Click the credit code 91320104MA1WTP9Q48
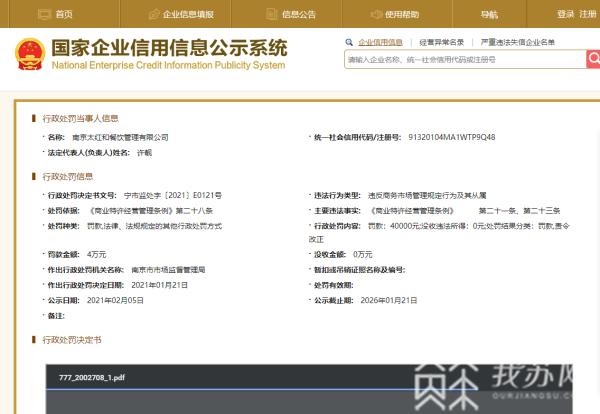This screenshot has width=600, height=414. click(x=452, y=137)
